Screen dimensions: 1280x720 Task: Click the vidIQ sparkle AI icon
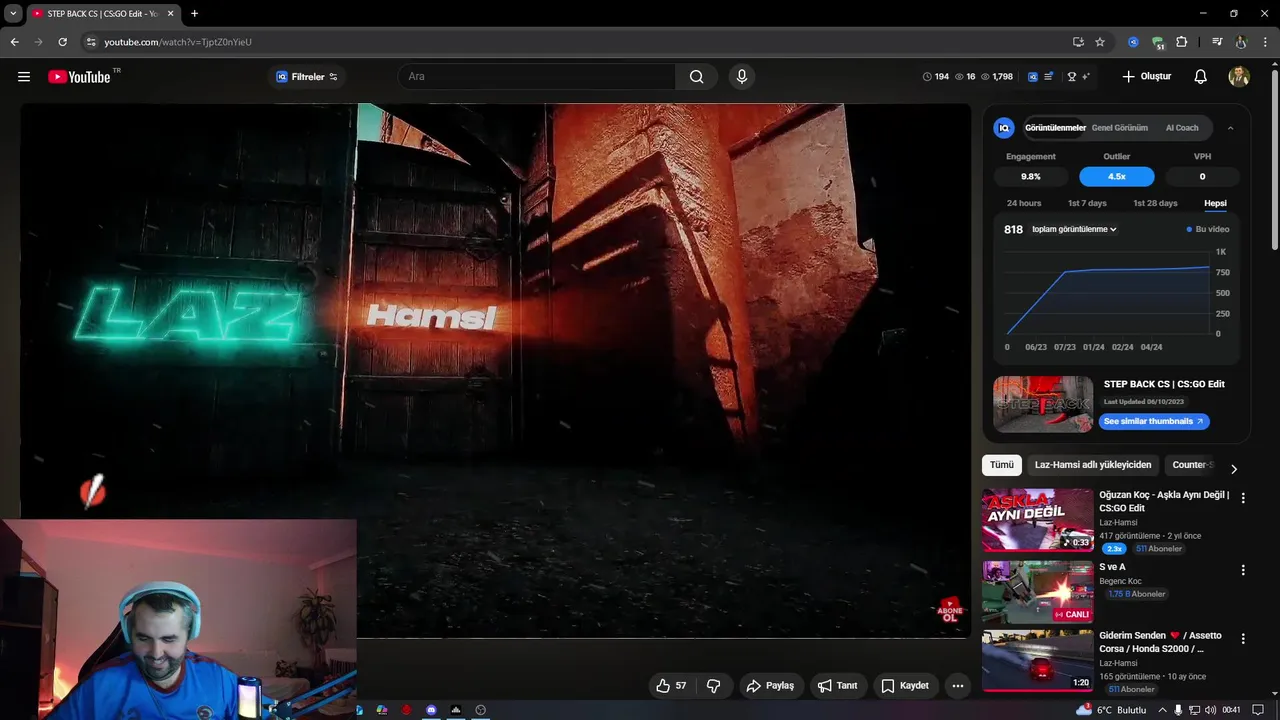coord(1085,77)
